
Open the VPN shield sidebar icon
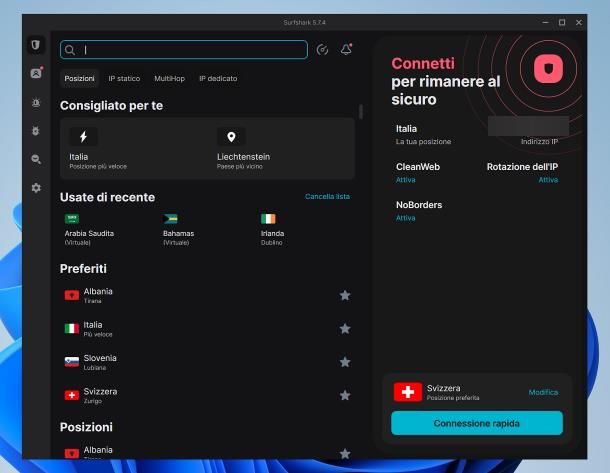click(x=36, y=45)
